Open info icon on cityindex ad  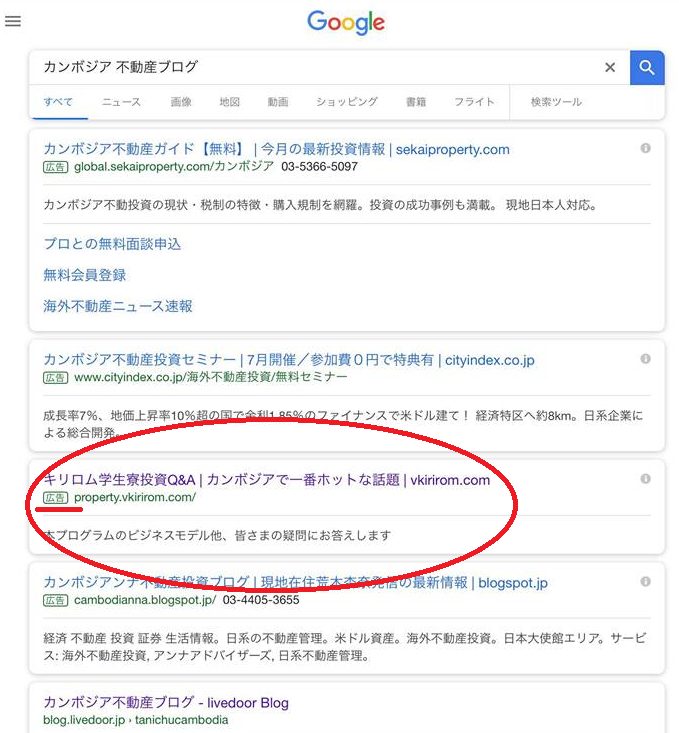coord(646,358)
